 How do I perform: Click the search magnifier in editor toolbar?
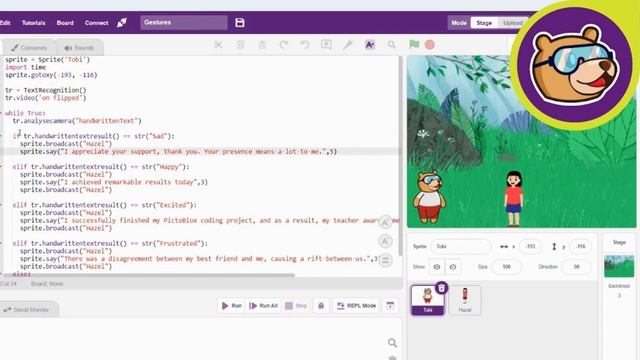click(392, 45)
